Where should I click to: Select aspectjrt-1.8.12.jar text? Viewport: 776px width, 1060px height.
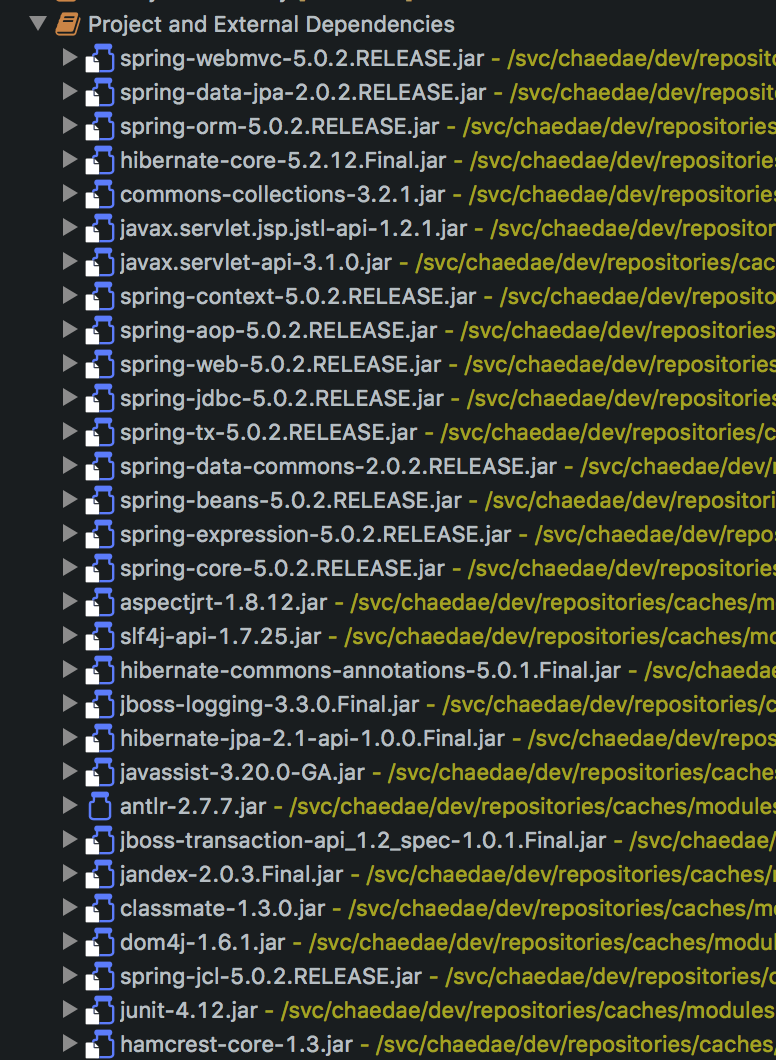point(224,602)
